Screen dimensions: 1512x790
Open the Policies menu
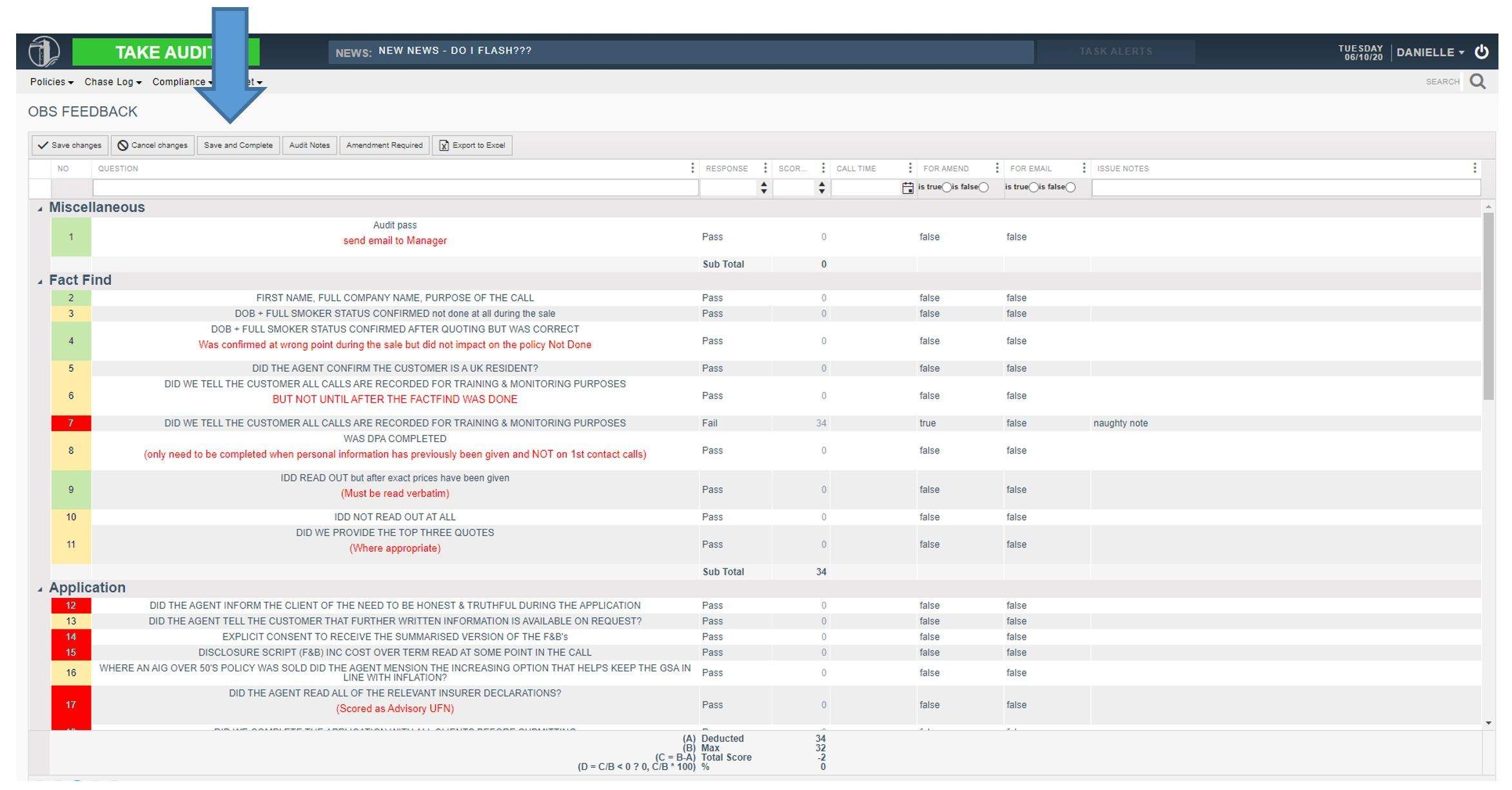(51, 82)
